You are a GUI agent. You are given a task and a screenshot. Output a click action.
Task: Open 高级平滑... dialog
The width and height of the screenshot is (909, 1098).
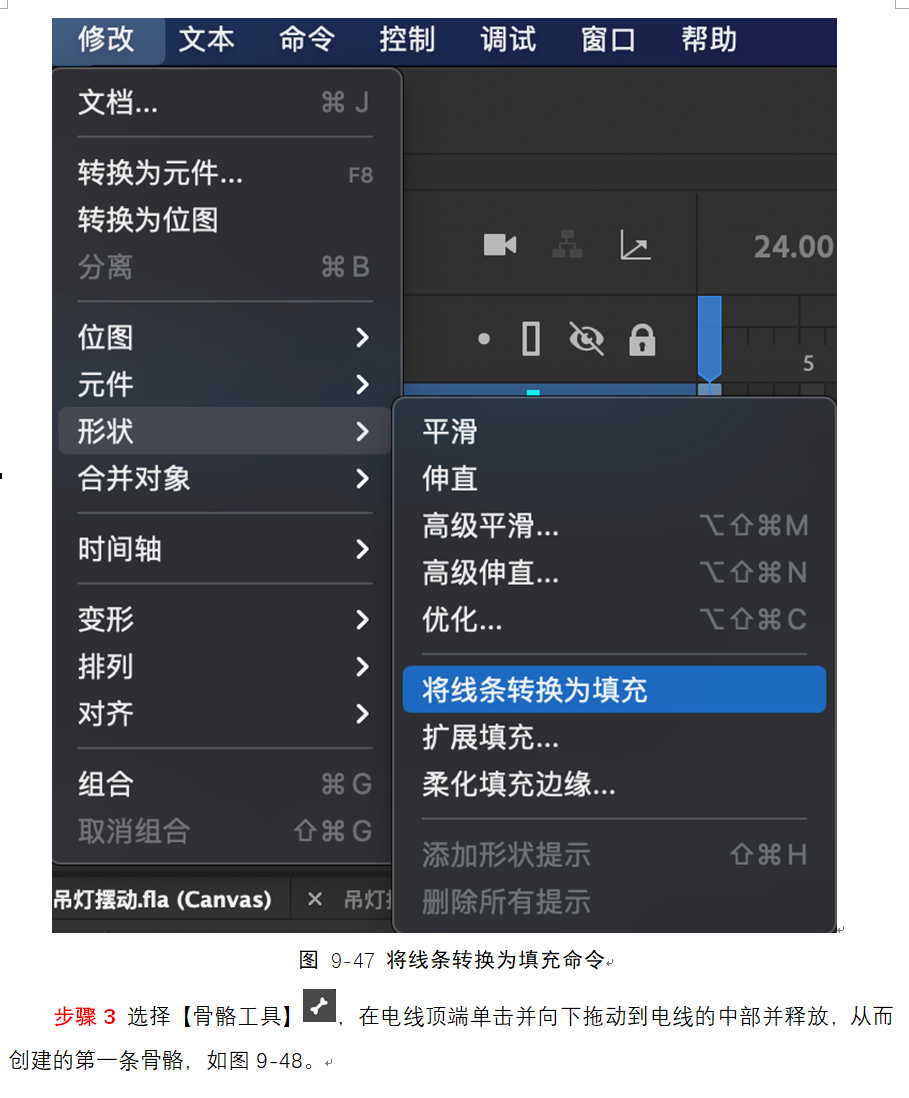coord(614,526)
